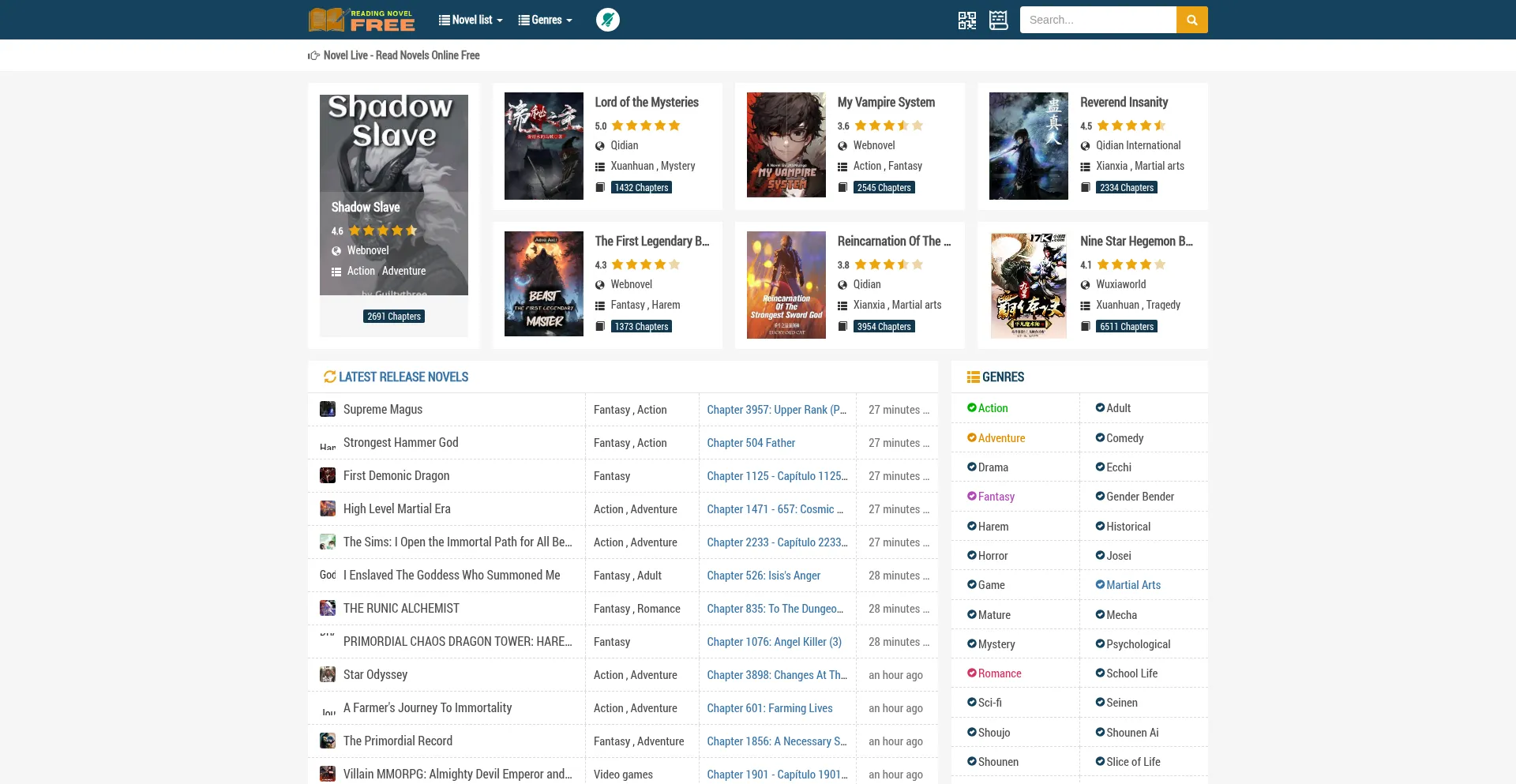Click the High Level Martial Era icon

[327, 508]
